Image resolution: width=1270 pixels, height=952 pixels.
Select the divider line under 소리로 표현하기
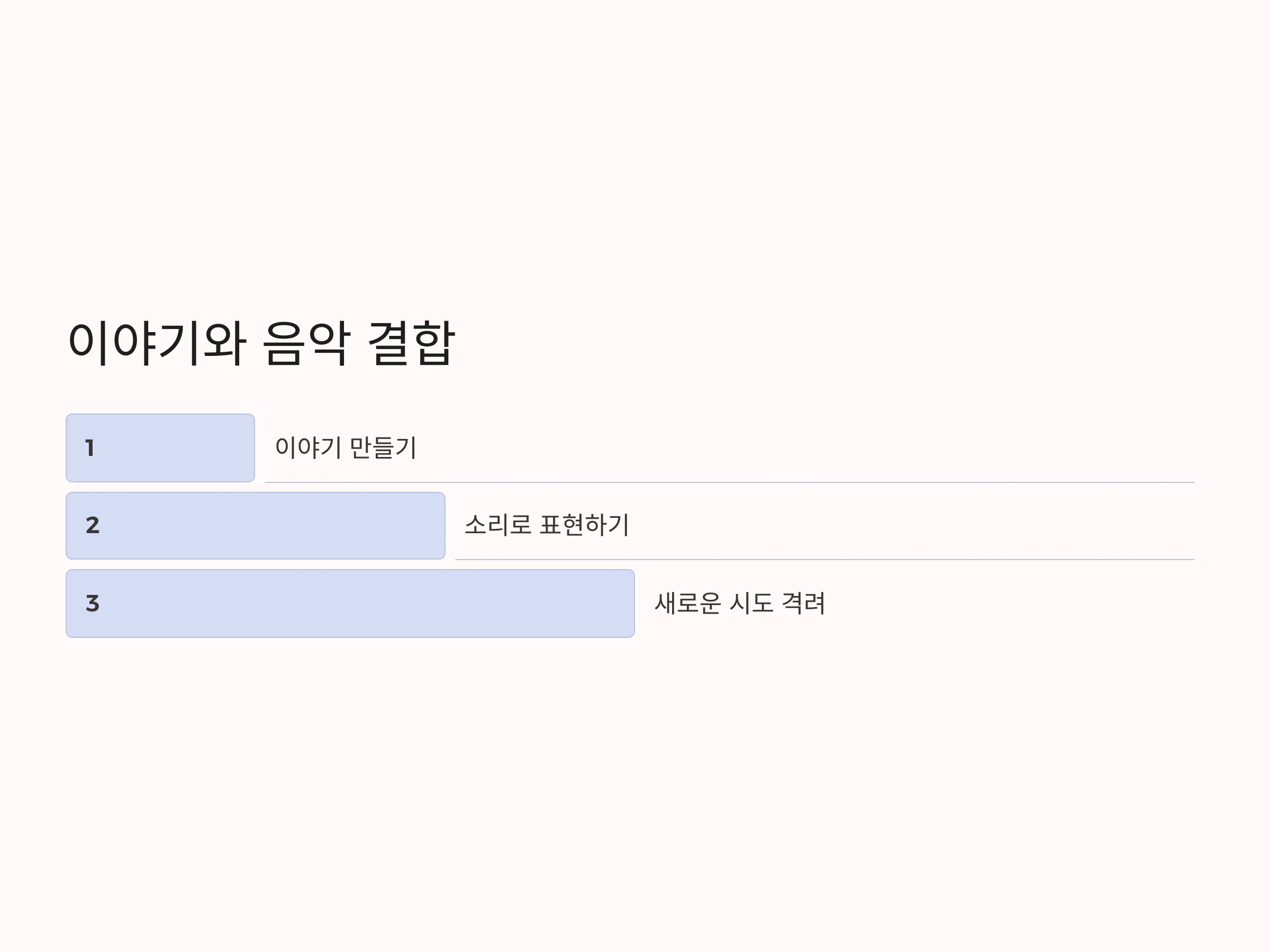pos(825,560)
